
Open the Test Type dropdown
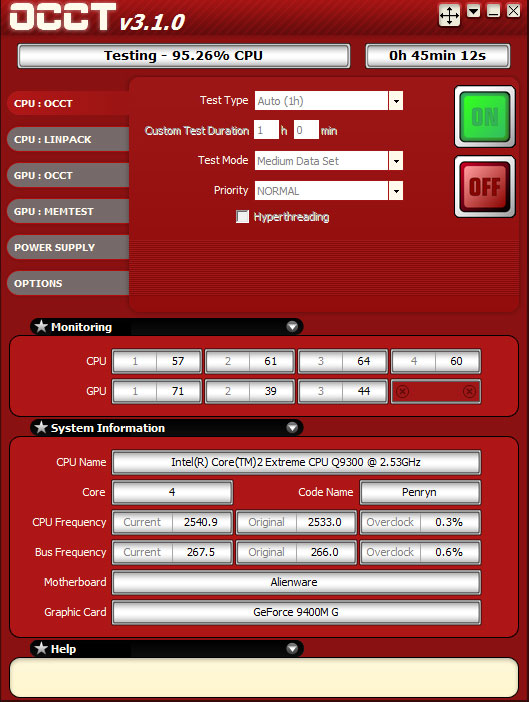pos(396,101)
